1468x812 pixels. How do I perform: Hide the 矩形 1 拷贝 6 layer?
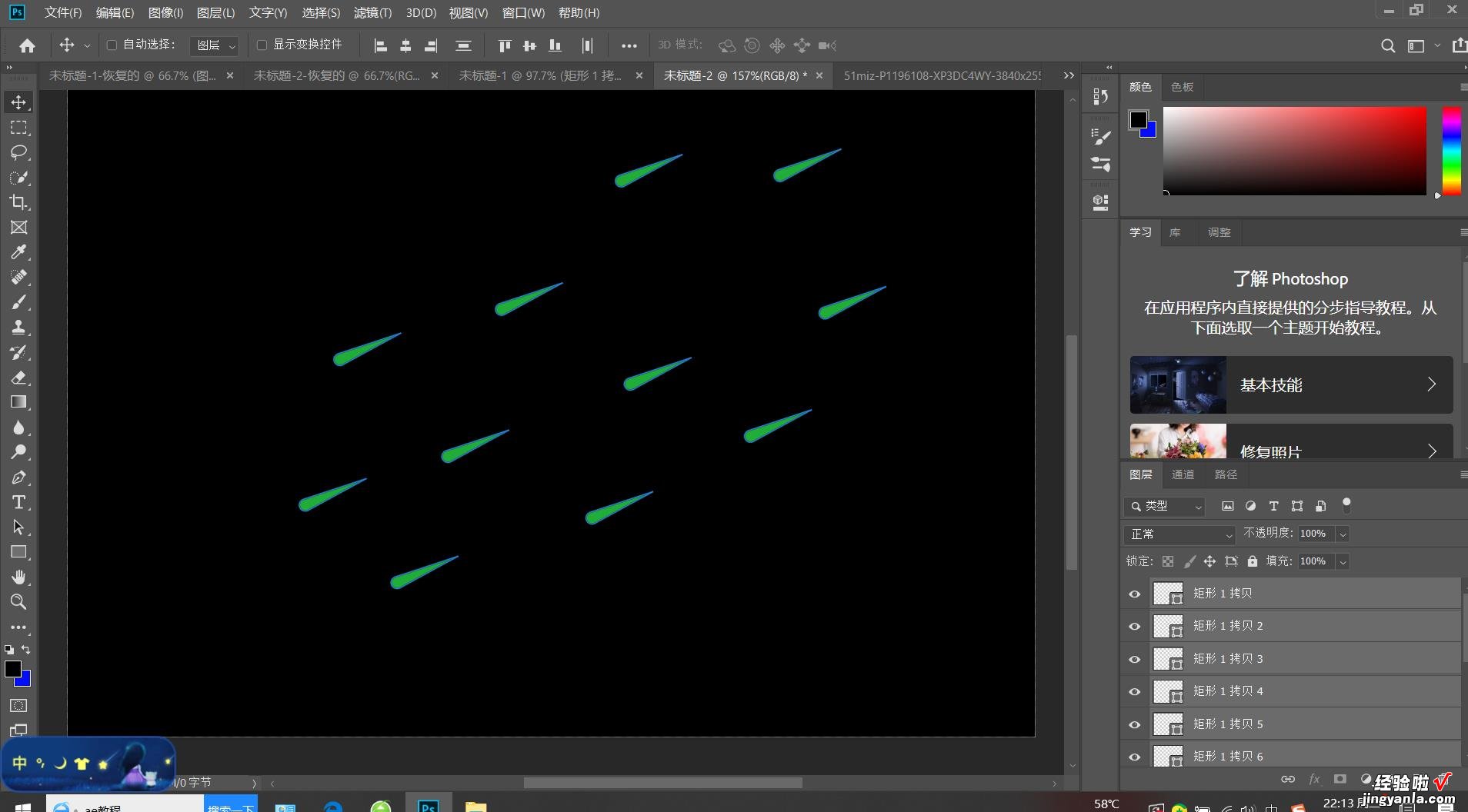1134,757
